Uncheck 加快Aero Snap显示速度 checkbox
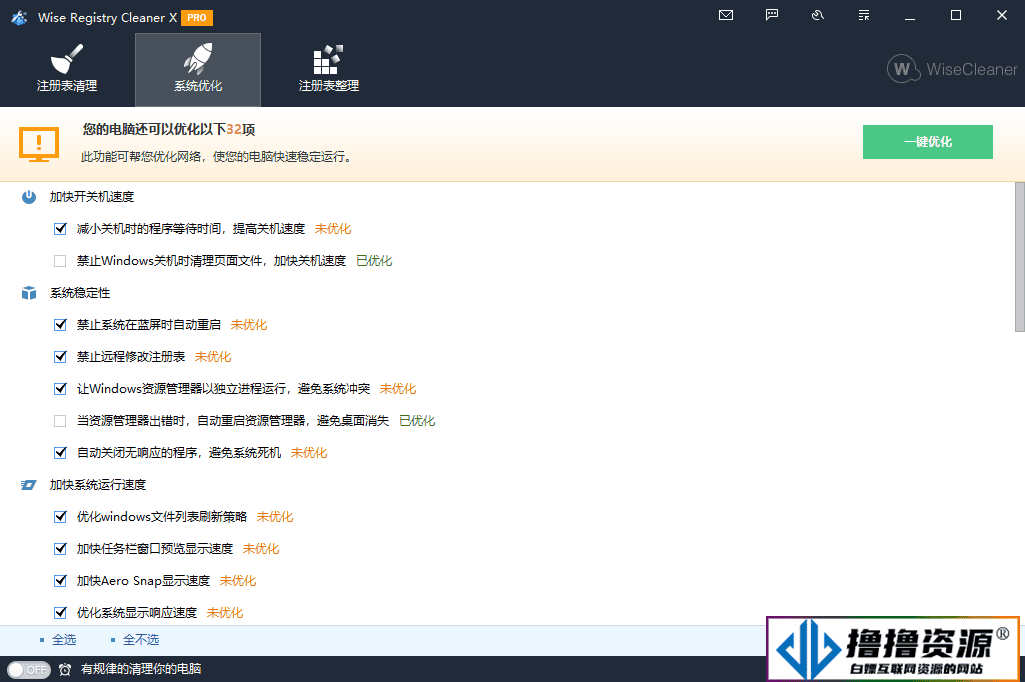 coord(60,581)
